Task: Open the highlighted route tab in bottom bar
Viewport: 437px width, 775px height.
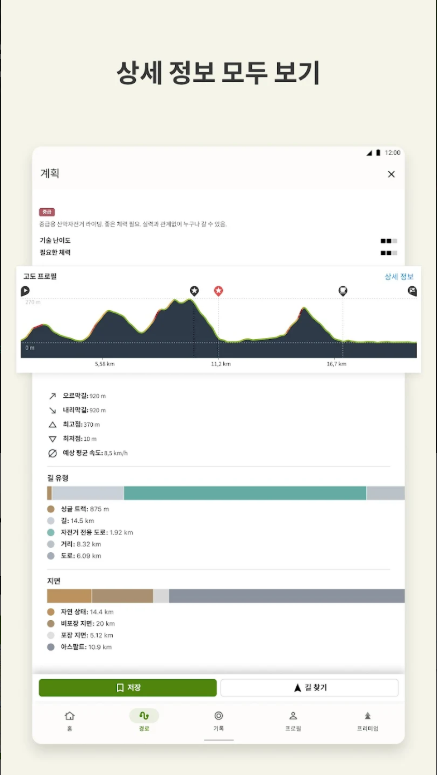Action: (x=144, y=721)
